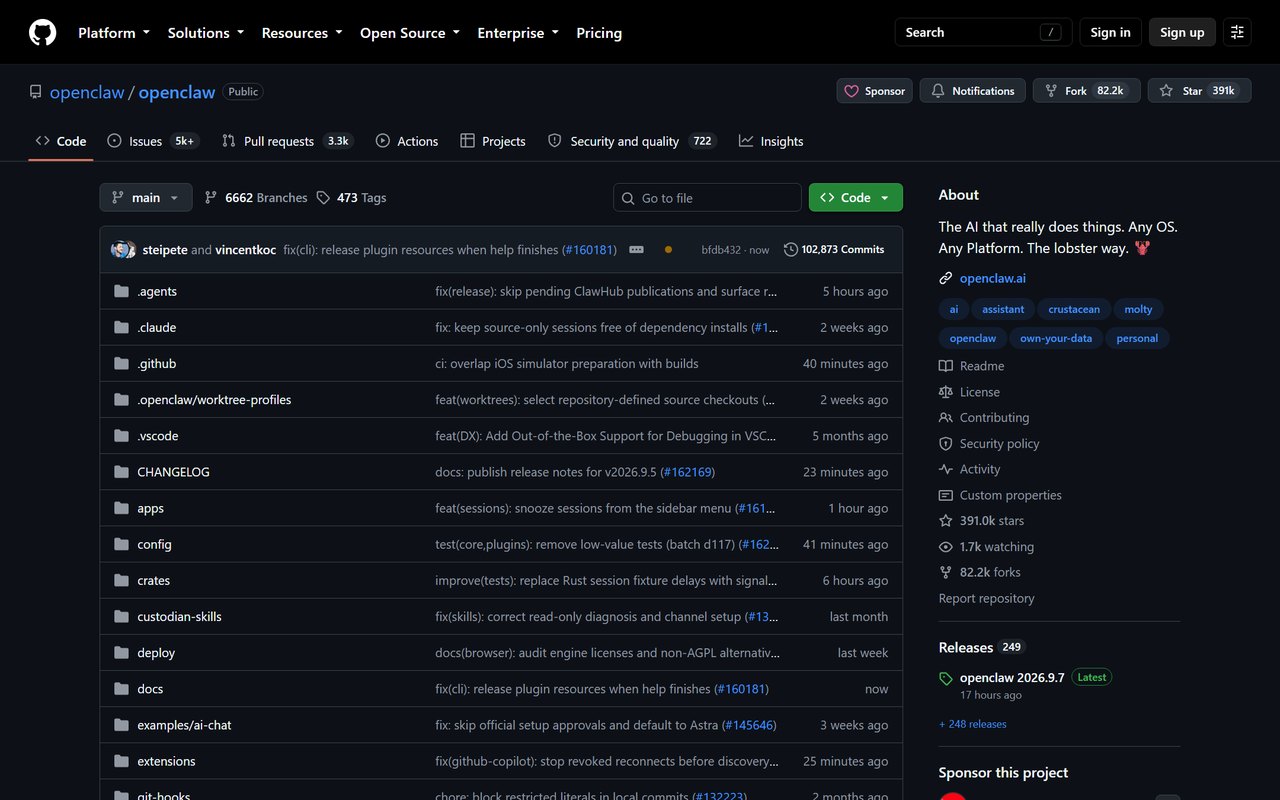Open the GitHub homepage logo
Image resolution: width=1280 pixels, height=800 pixels.
pos(43,33)
